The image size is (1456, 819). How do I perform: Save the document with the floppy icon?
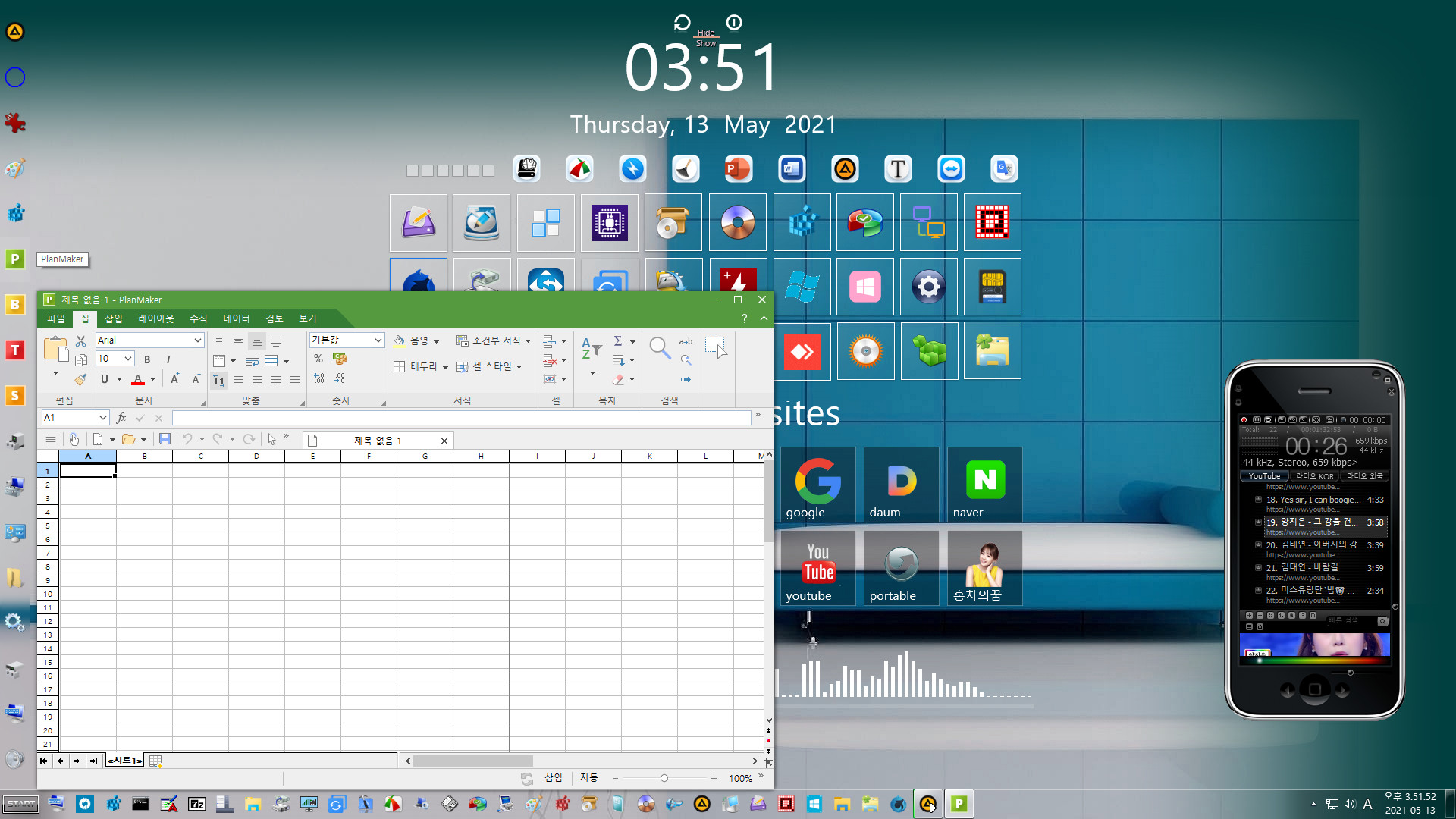tap(165, 439)
